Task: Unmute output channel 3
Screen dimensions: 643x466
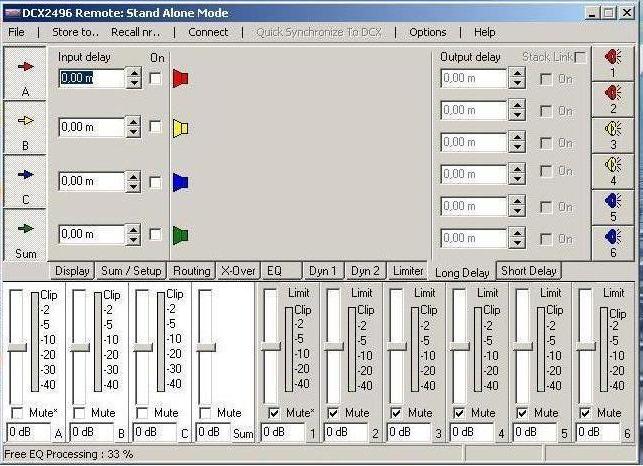Action: 396,413
